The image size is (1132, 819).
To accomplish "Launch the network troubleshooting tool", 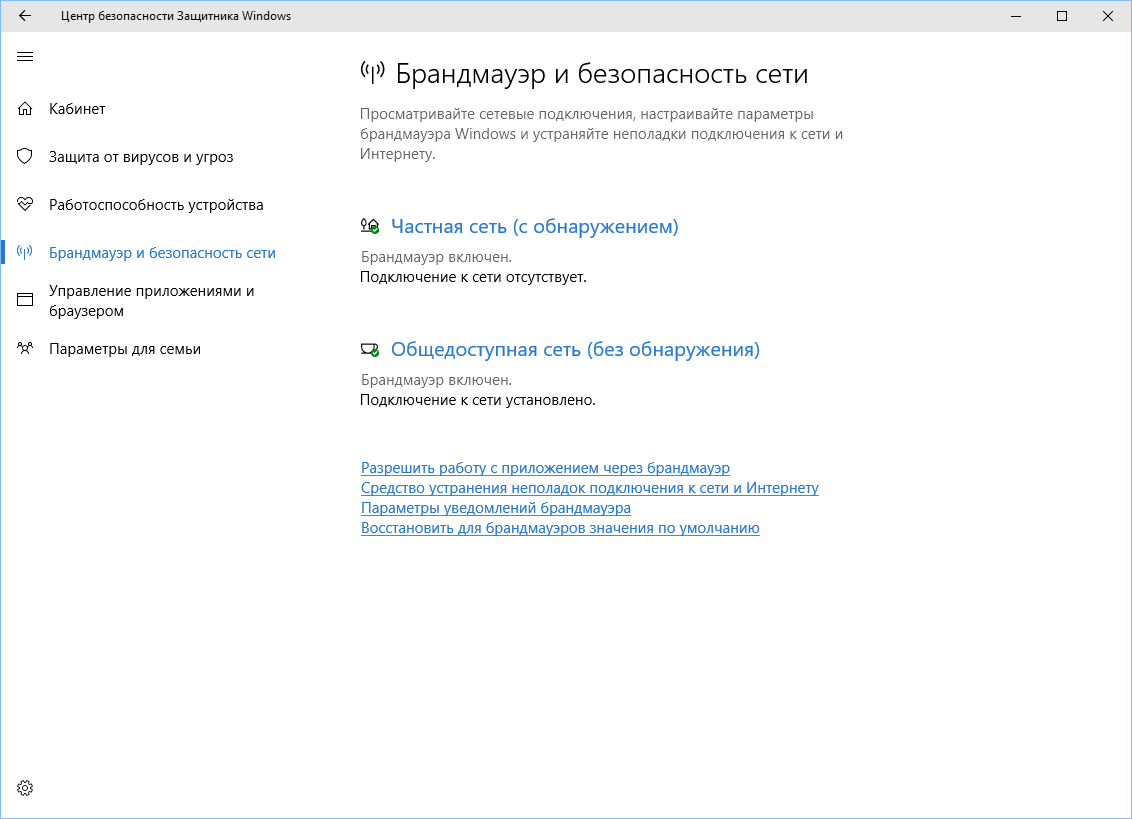I will 589,488.
